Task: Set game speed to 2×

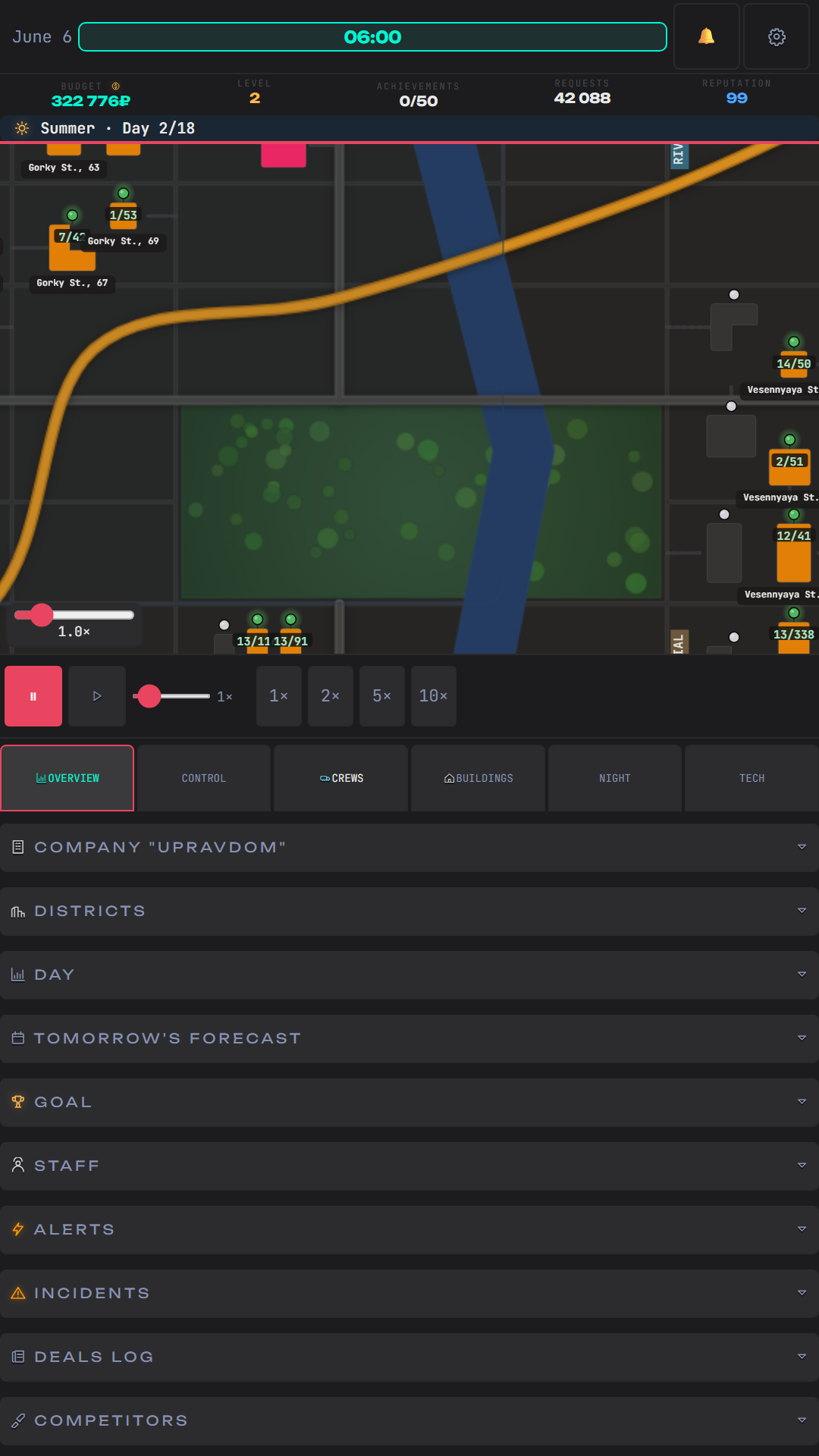Action: (331, 696)
